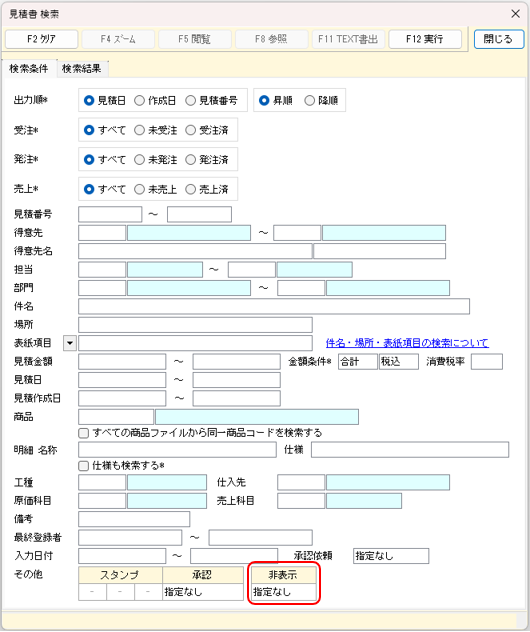Open 件名・場所・表紙項目の検索について link
This screenshot has height=632, width=530.
[x=407, y=343]
